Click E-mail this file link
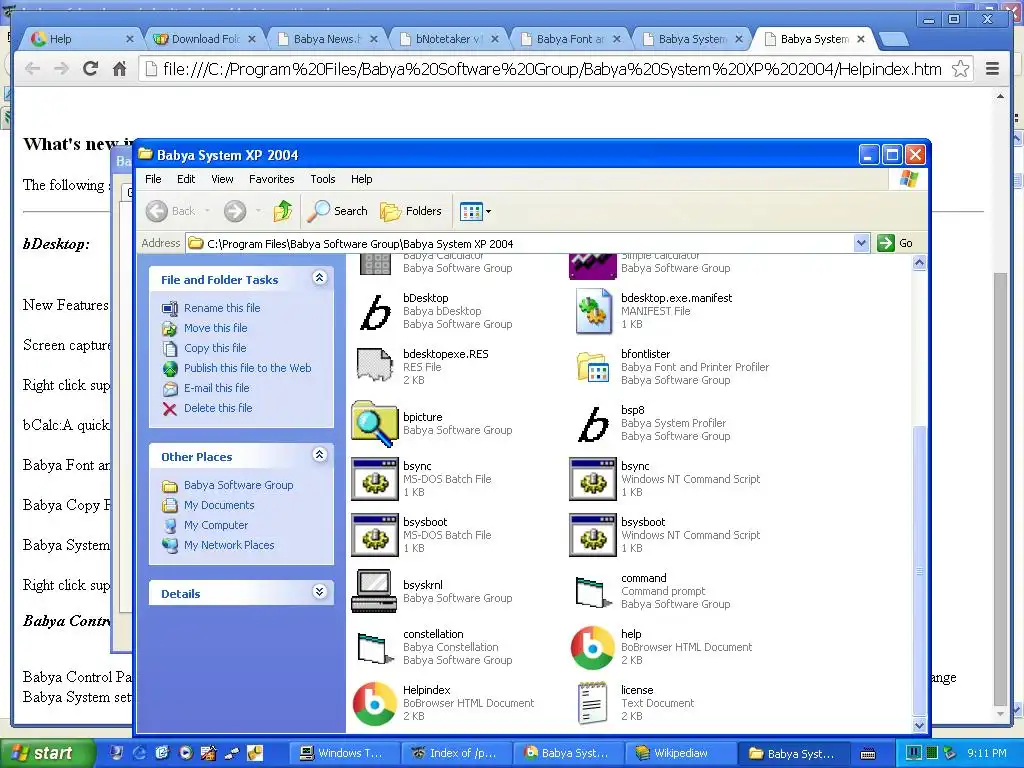This screenshot has width=1024, height=768. pos(216,388)
